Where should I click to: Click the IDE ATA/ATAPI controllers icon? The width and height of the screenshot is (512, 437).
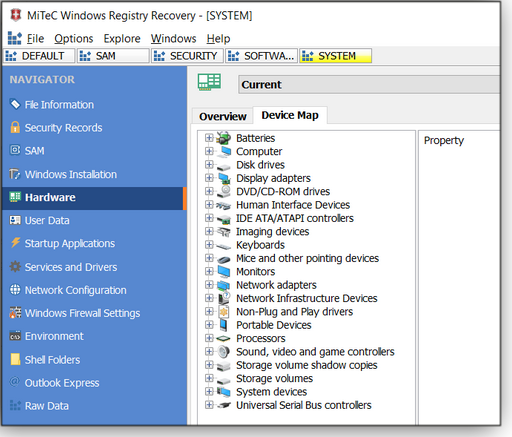coord(223,219)
